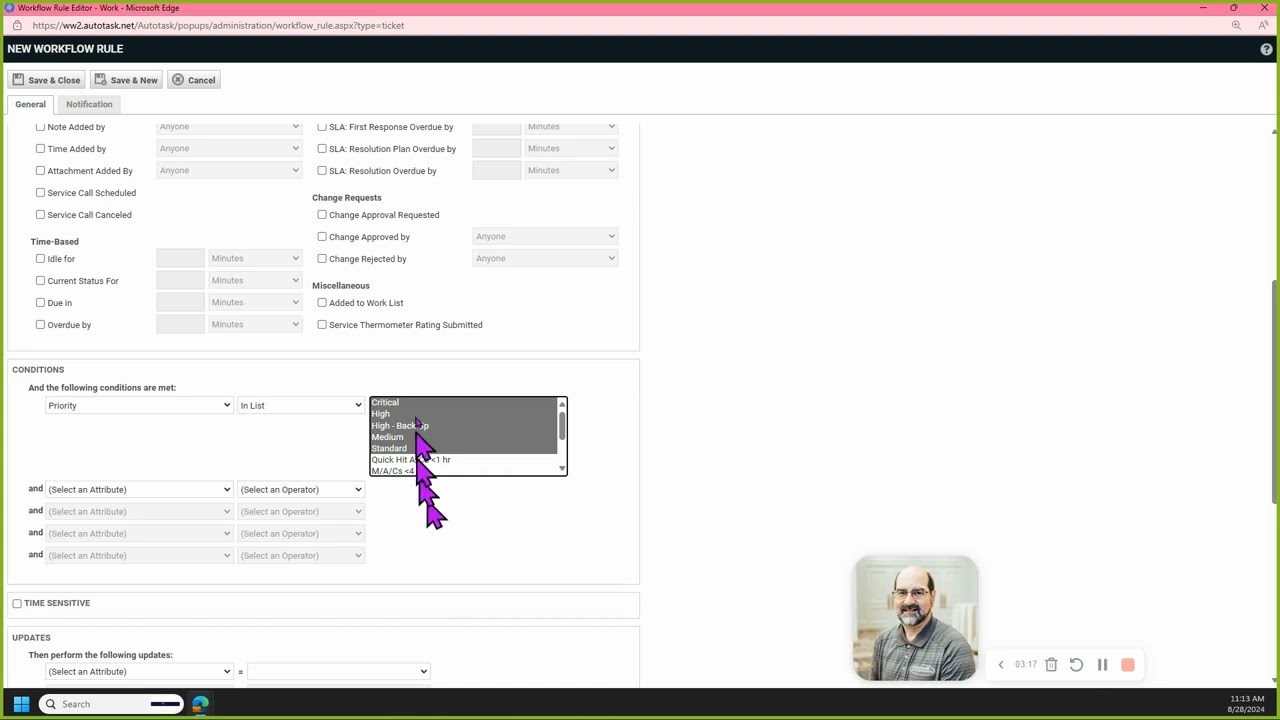Enable Attachment Added By checkbox
1280x720 pixels.
(40, 171)
